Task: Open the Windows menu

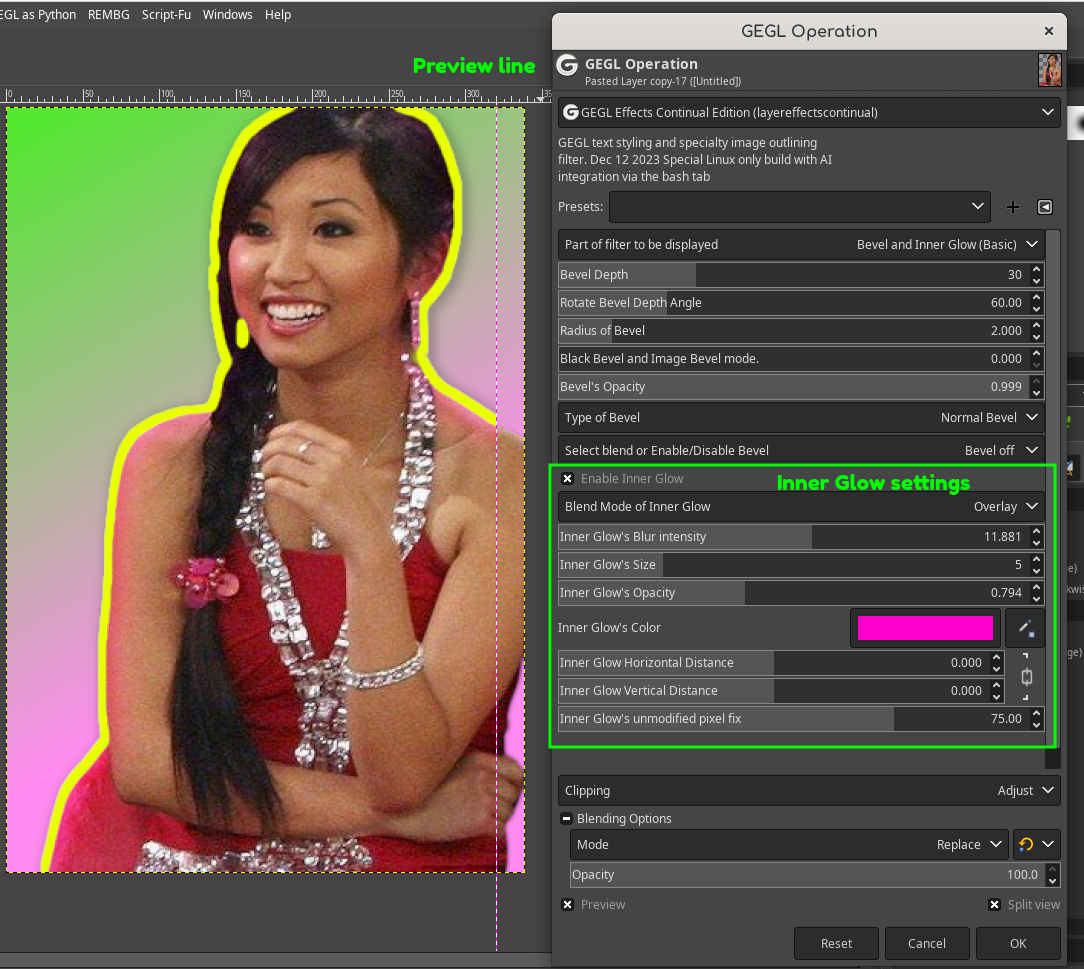Action: pyautogui.click(x=227, y=15)
